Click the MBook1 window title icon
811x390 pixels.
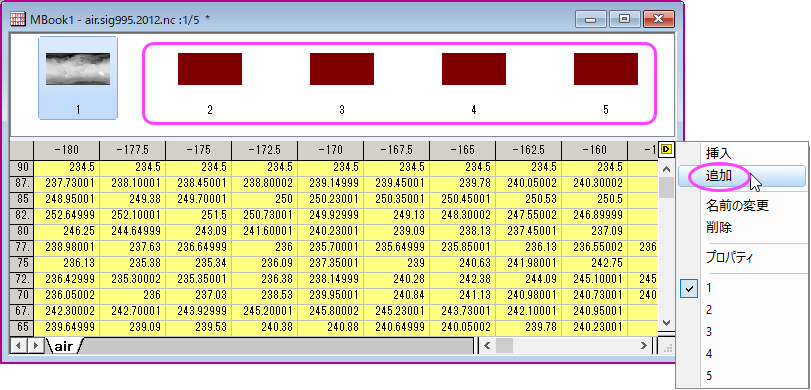[x=19, y=19]
